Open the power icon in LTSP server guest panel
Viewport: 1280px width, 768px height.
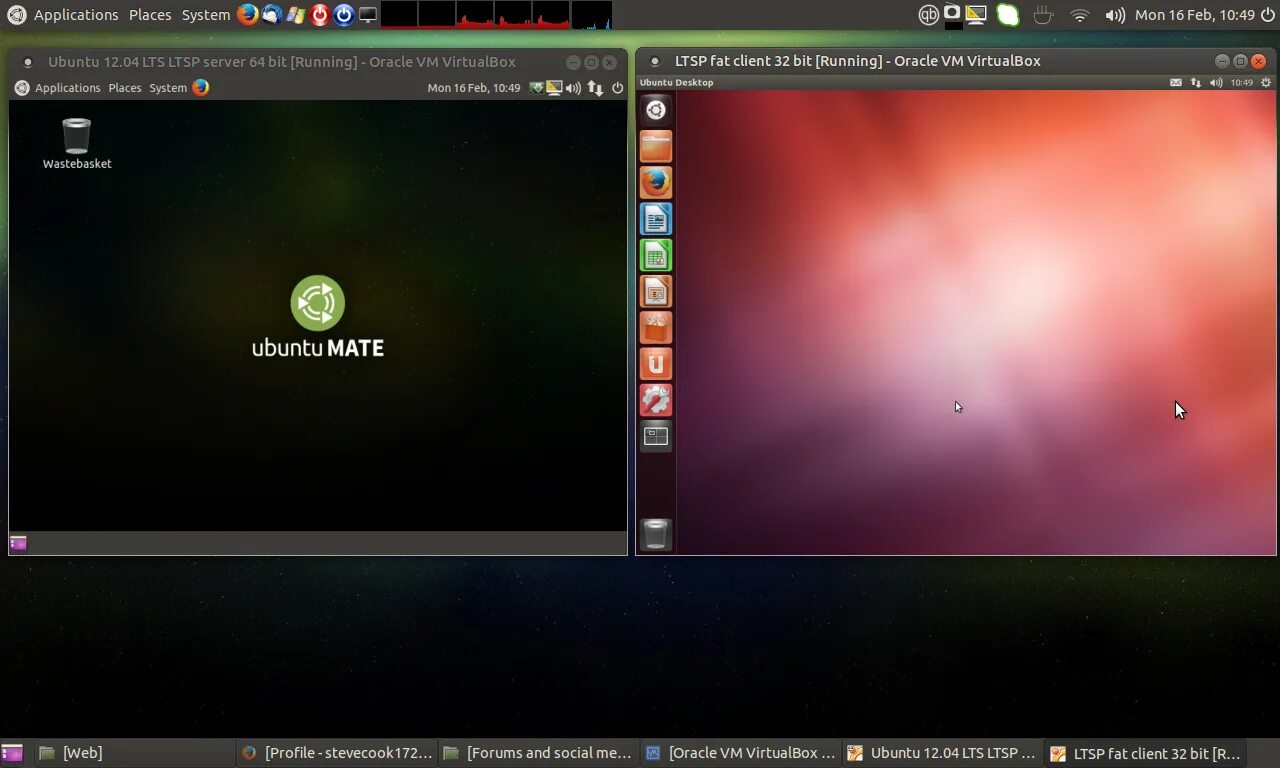point(617,88)
